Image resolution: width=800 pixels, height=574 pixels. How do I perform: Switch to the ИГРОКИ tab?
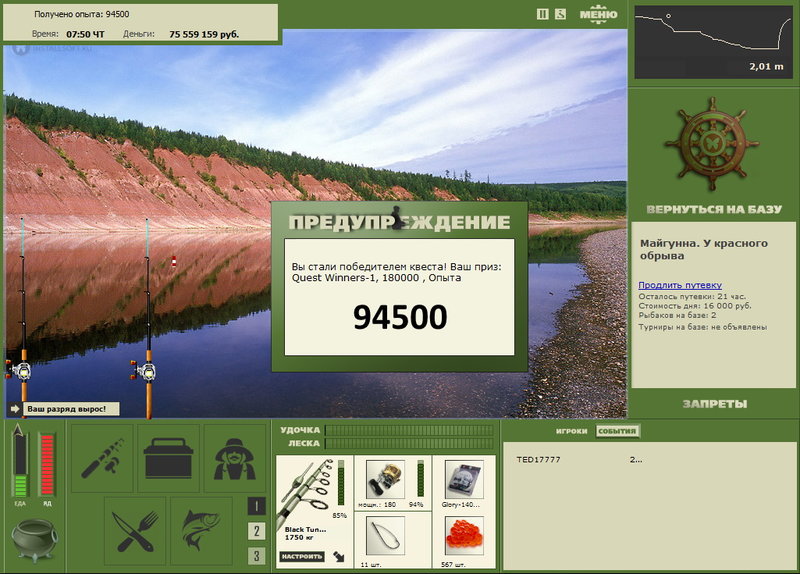pyautogui.click(x=571, y=431)
